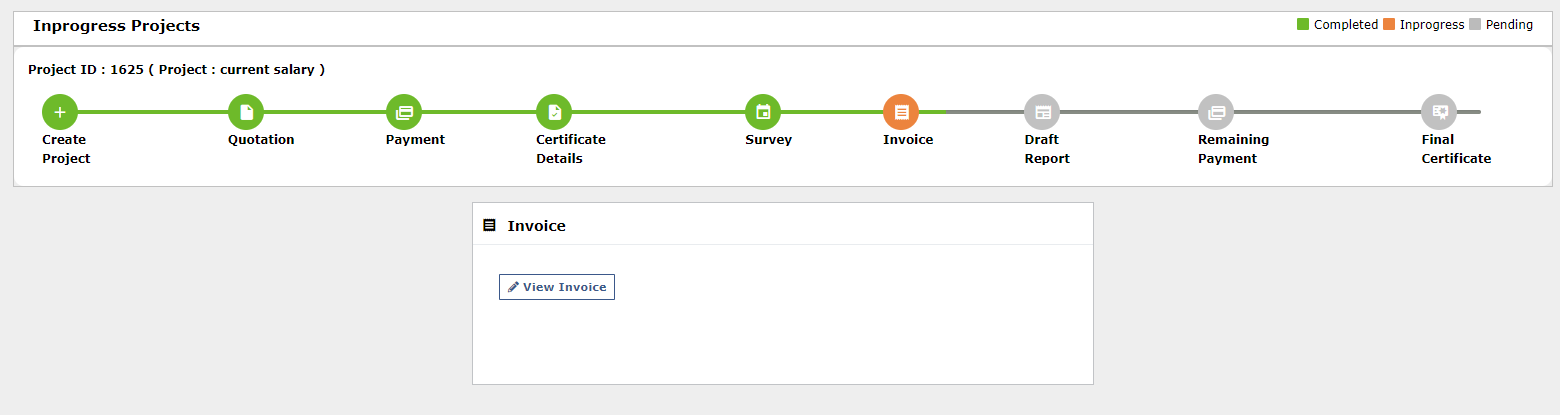Click the Final Certificate text label
This screenshot has width=1560, height=415.
[1456, 149]
